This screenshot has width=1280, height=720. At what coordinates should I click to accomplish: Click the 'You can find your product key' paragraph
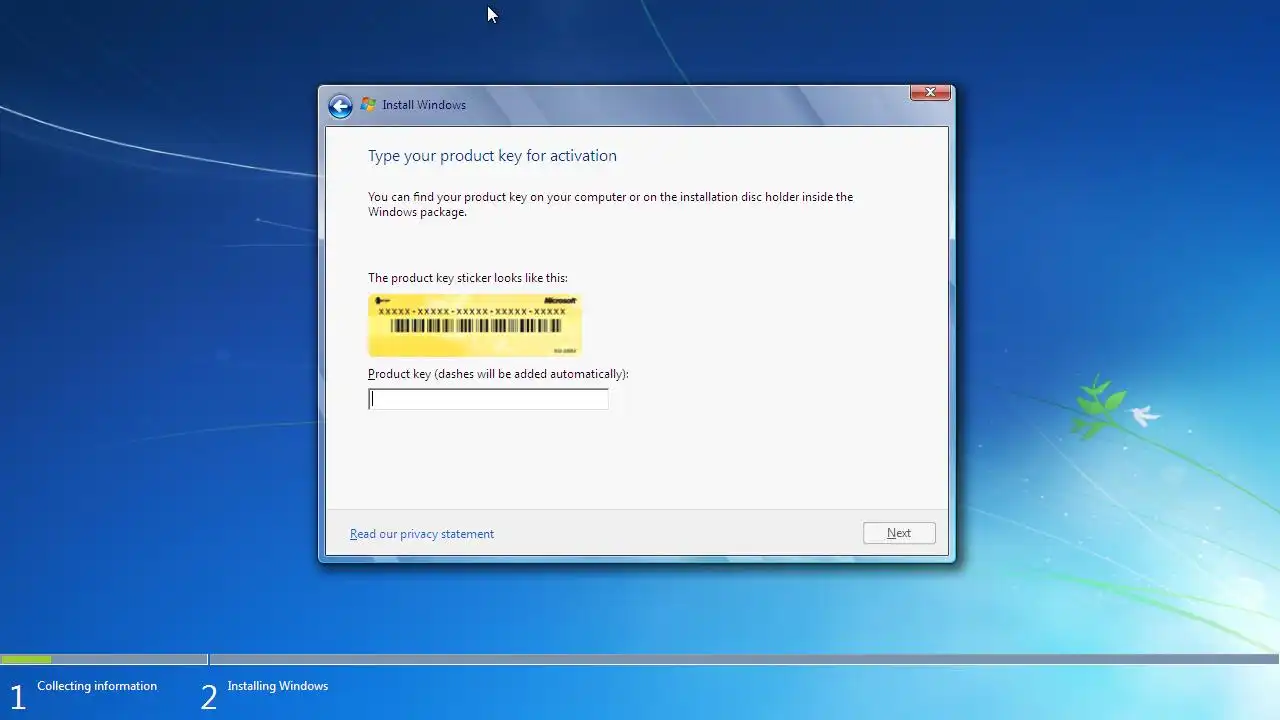pyautogui.click(x=610, y=204)
